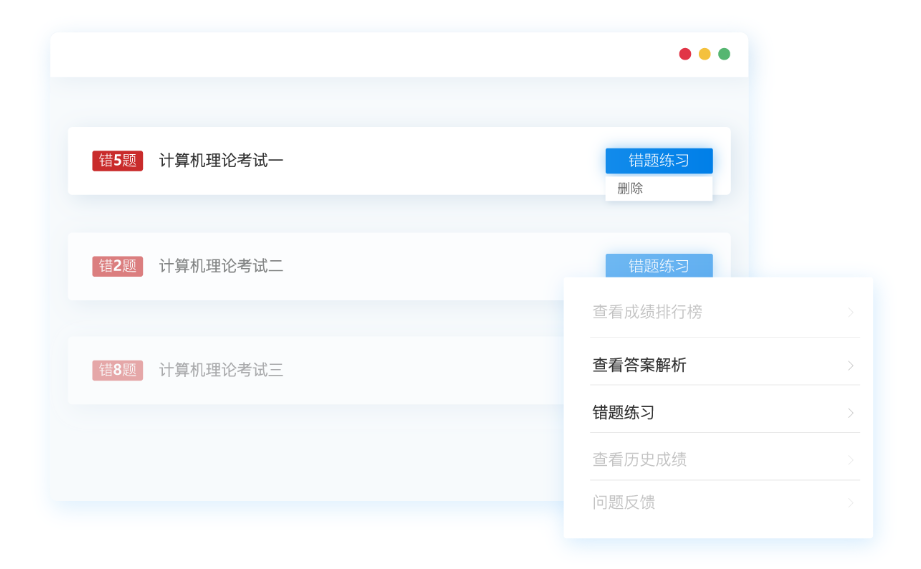921x569 pixels.
Task: Open 问题反馈 menu entry
Action: (623, 502)
